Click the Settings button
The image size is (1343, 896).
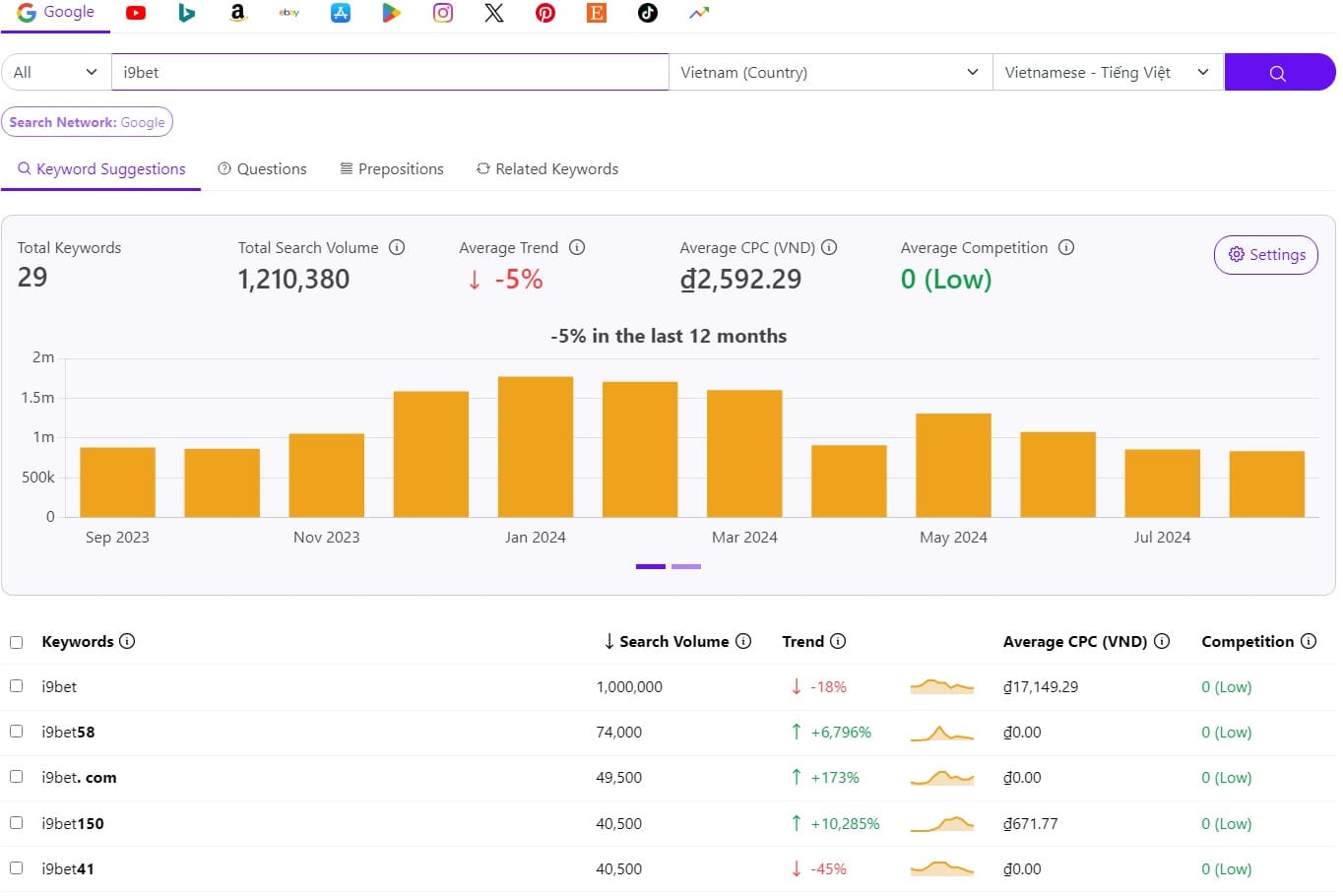tap(1265, 255)
